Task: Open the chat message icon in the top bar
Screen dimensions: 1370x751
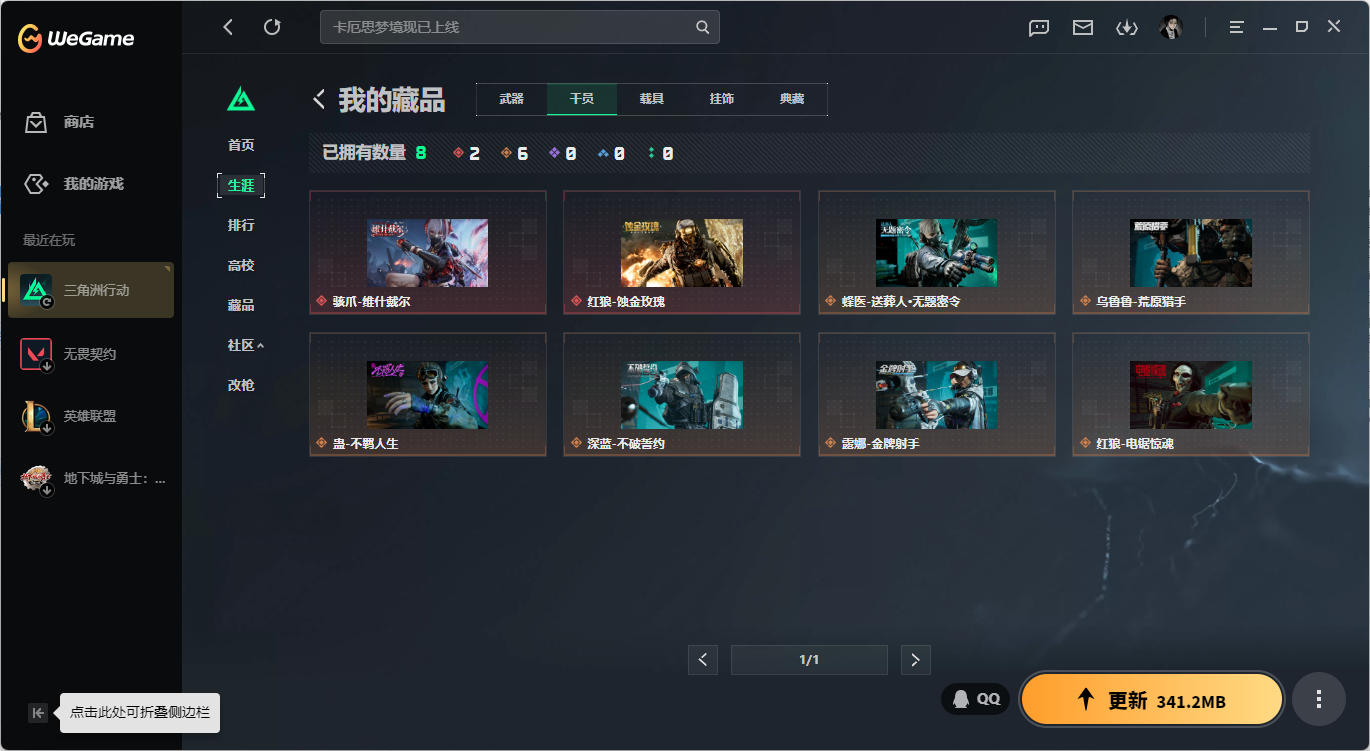Action: pos(1039,28)
